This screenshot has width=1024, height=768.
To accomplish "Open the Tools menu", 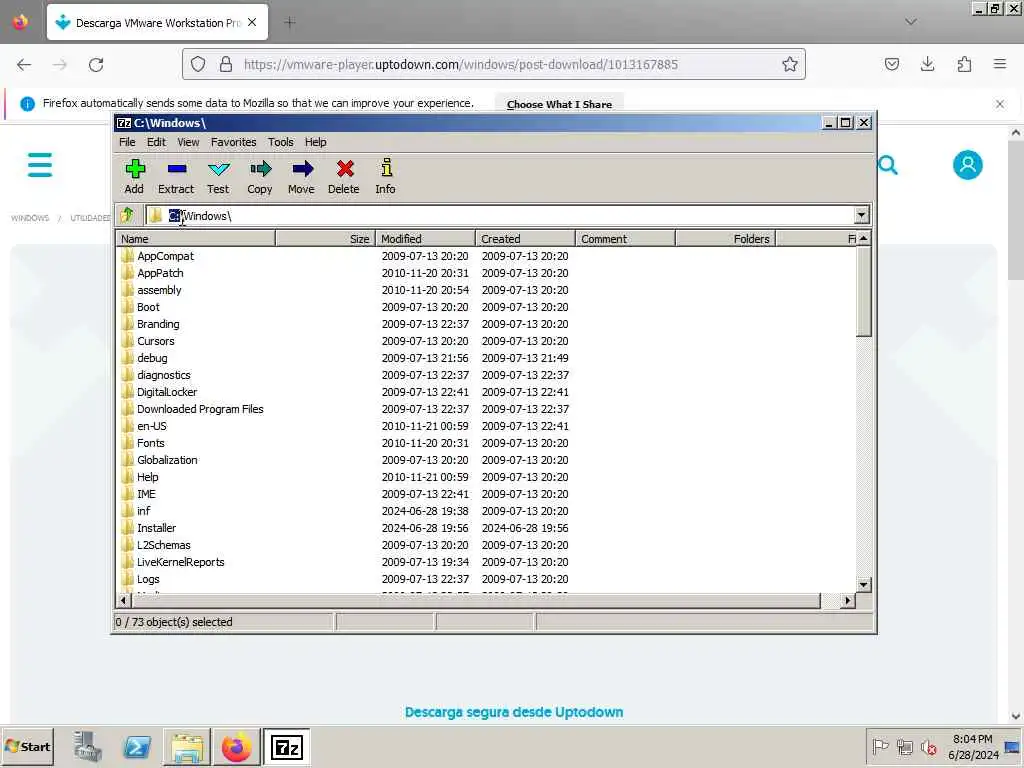I will pyautogui.click(x=281, y=142).
